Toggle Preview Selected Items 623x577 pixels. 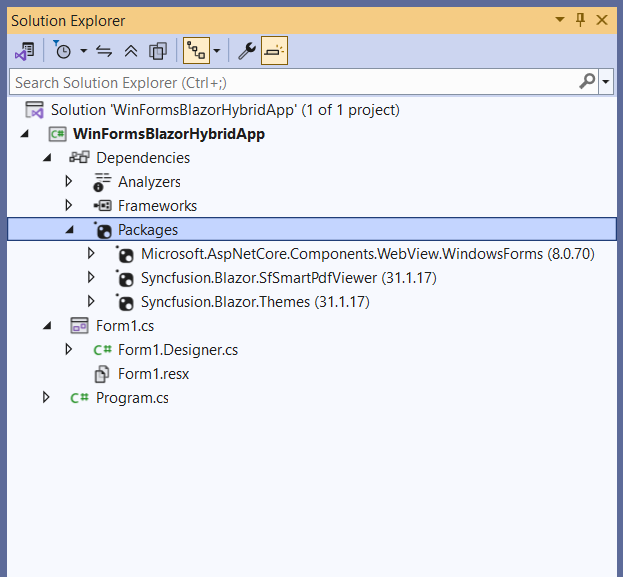point(274,50)
